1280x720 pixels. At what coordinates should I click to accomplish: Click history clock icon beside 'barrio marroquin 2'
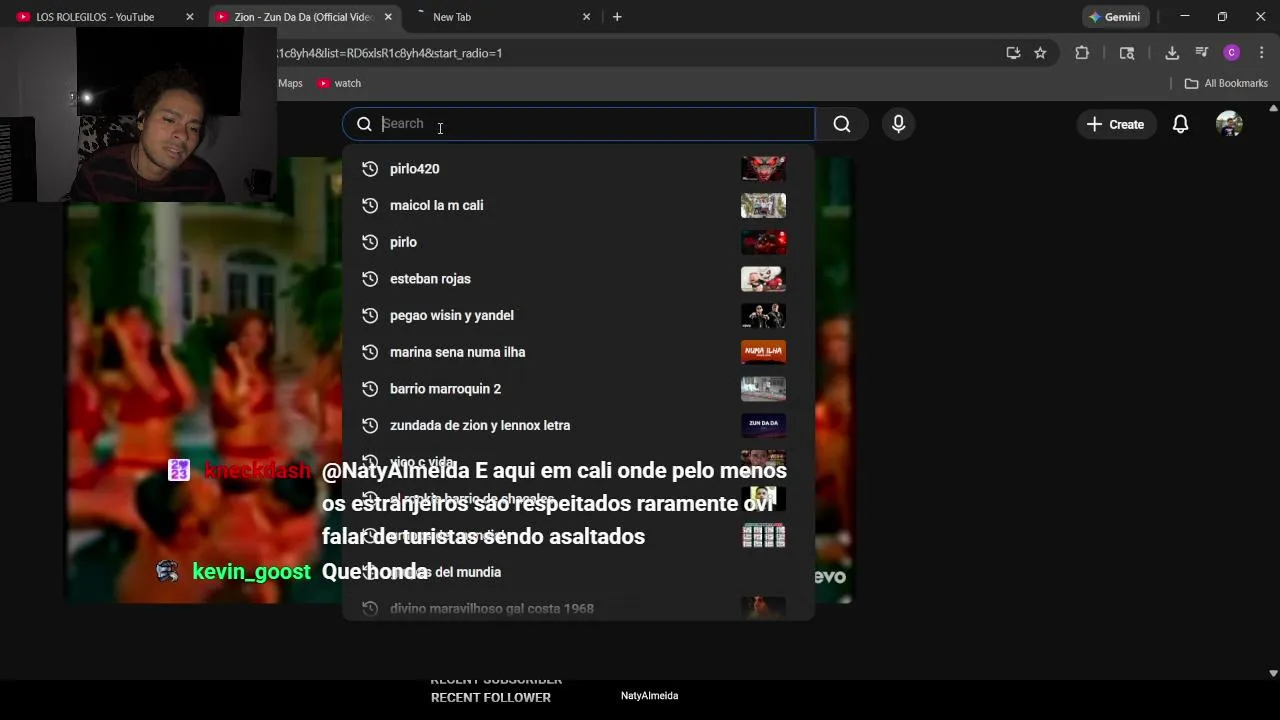click(x=370, y=389)
